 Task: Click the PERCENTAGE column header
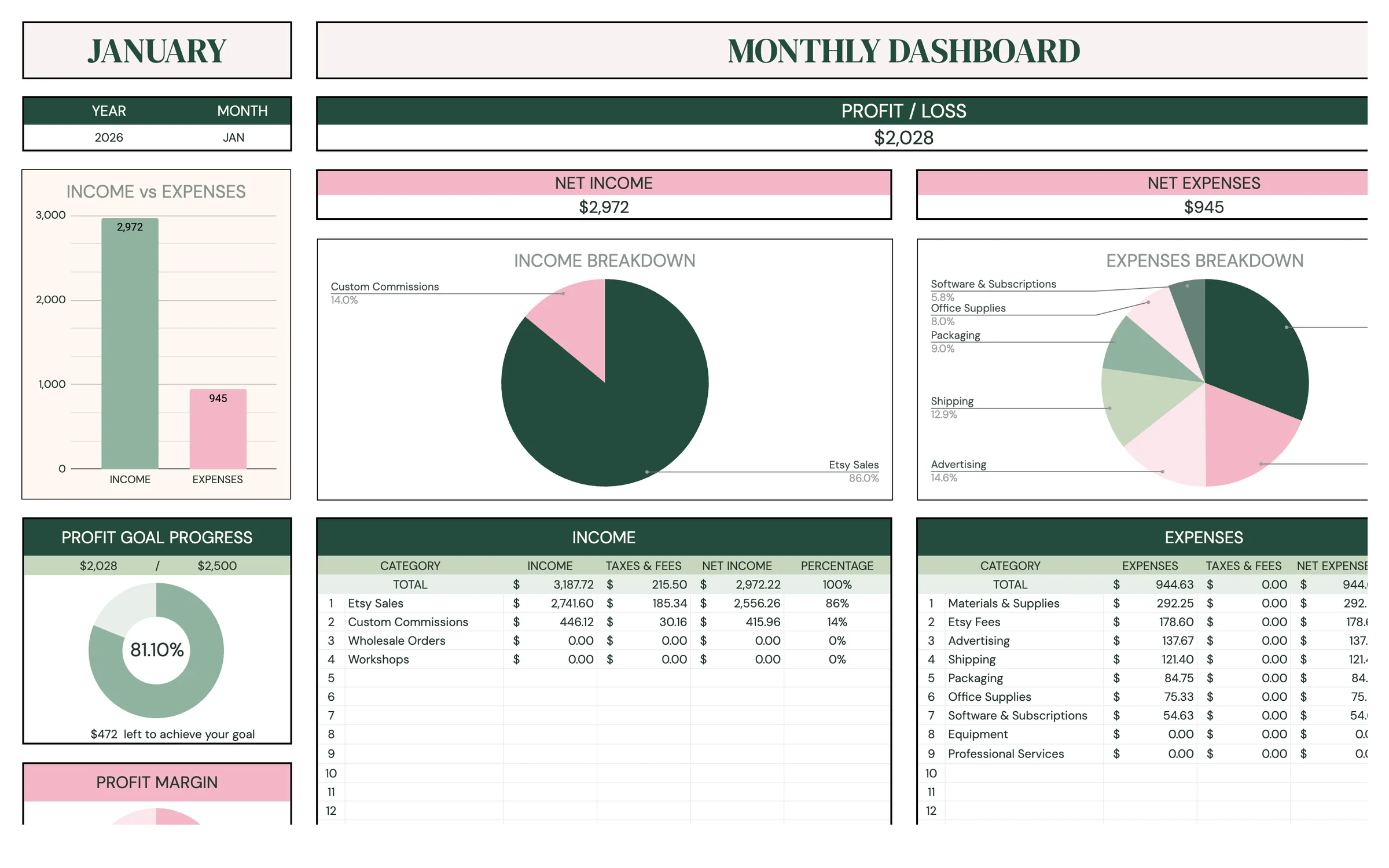point(837,566)
